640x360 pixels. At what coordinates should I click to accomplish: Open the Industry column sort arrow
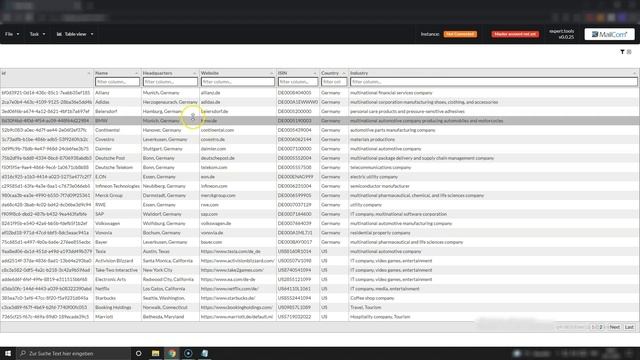click(634, 73)
